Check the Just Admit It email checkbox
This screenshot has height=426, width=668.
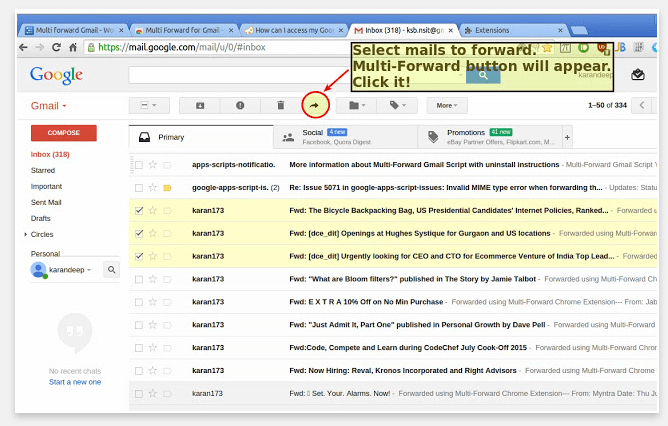pos(139,325)
